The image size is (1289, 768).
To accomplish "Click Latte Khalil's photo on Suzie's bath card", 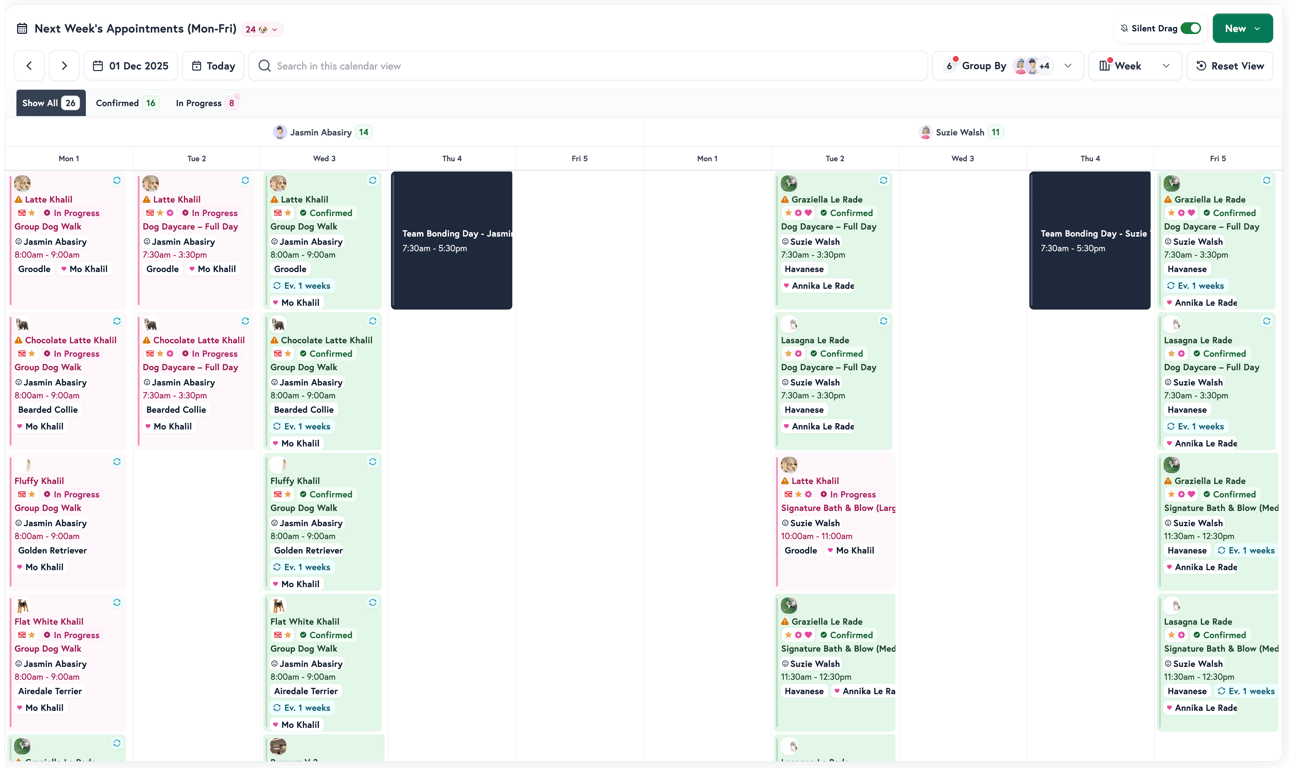I will pos(789,465).
